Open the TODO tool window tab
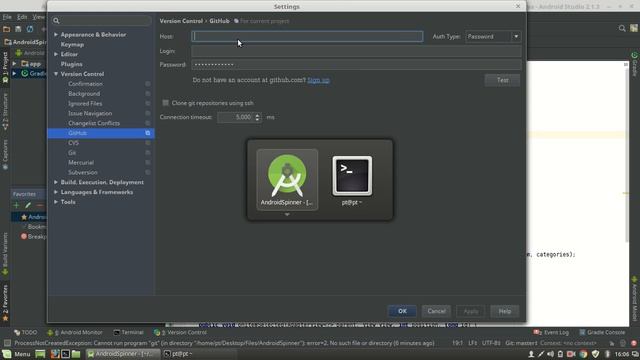The width and height of the screenshot is (640, 360). pos(25,332)
